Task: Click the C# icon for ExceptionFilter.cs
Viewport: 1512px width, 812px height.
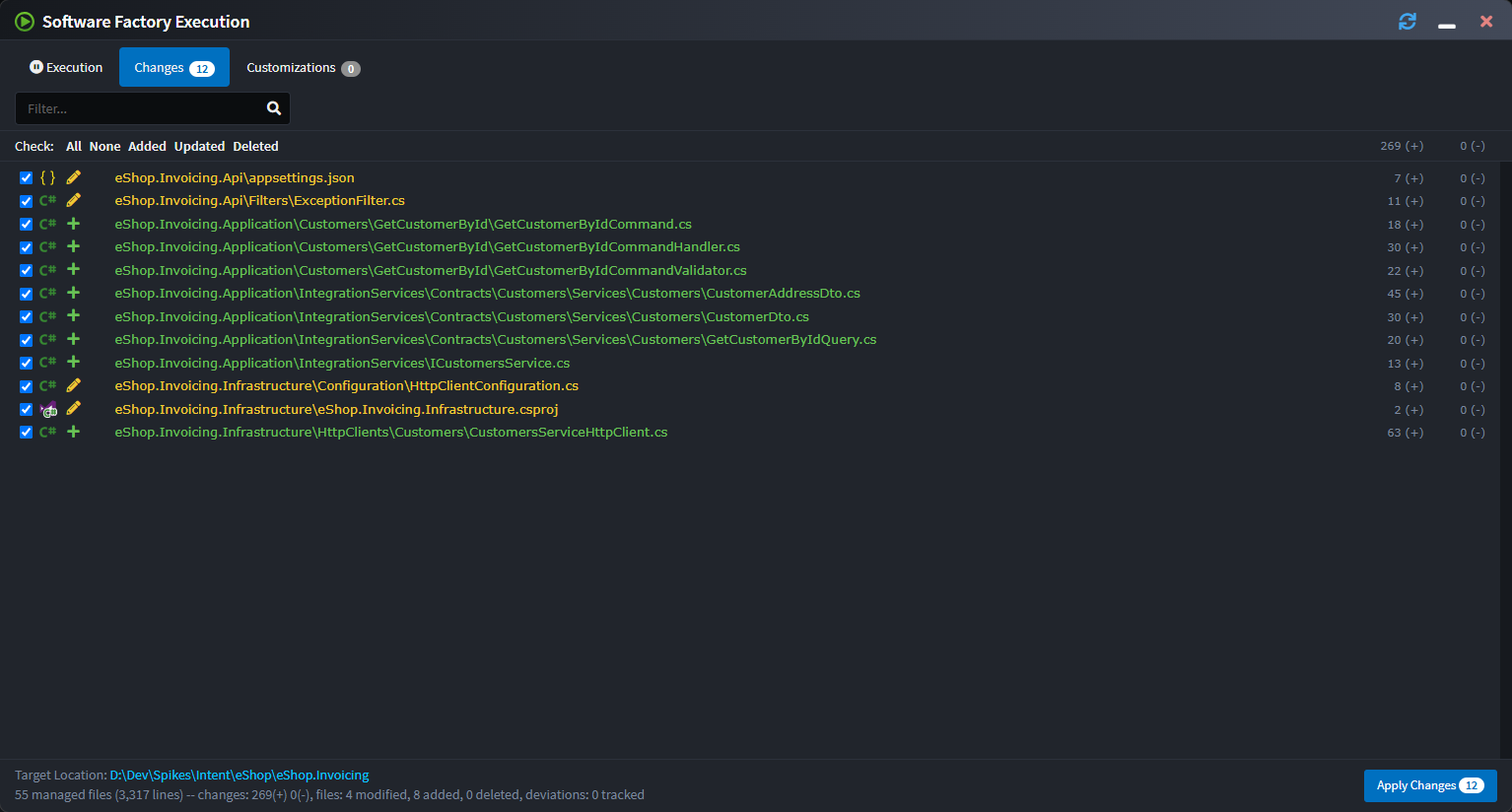Action: point(47,201)
